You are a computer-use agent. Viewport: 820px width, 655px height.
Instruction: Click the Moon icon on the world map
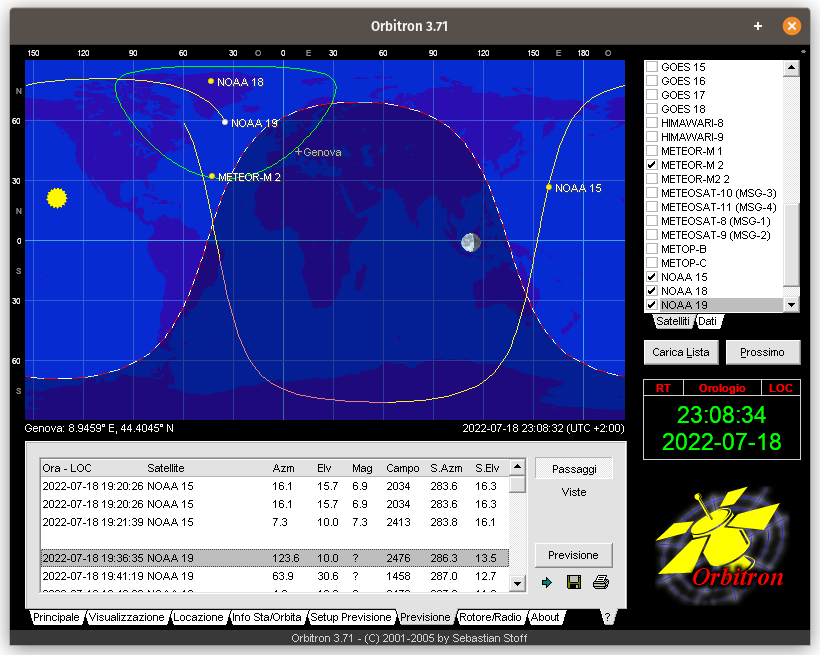pyautogui.click(x=471, y=242)
